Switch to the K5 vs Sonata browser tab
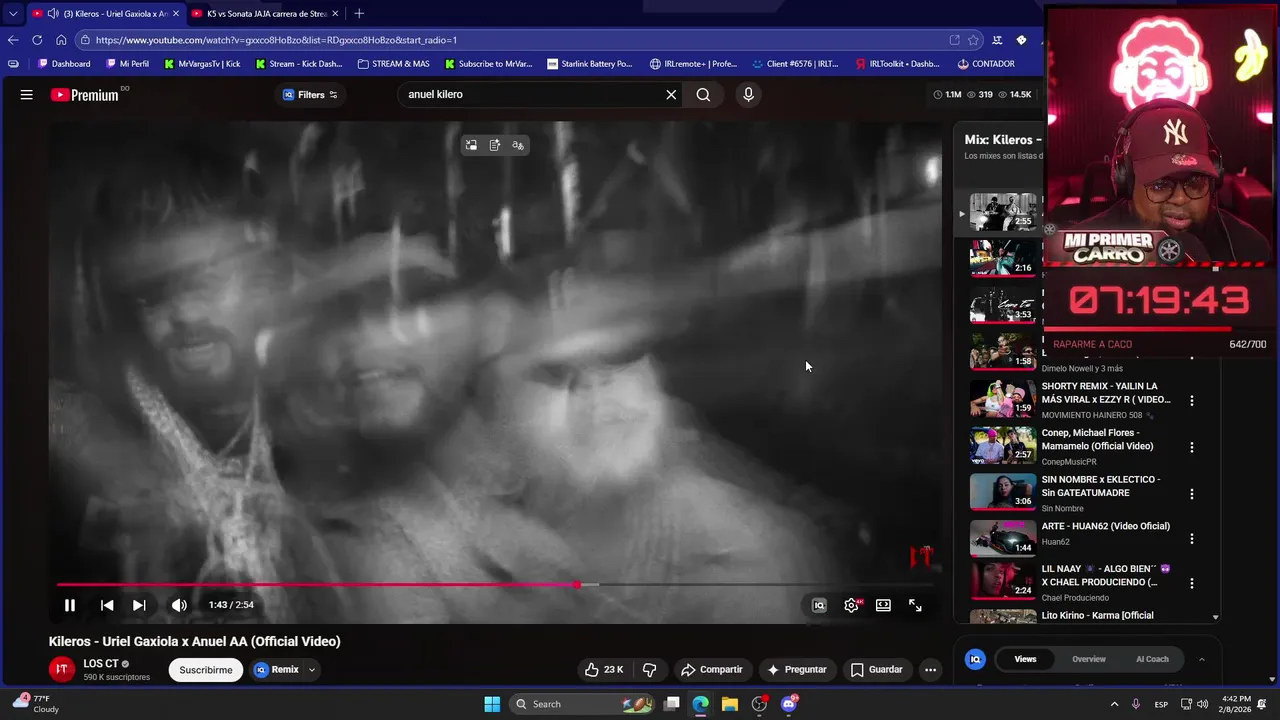Image resolution: width=1280 pixels, height=720 pixels. [265, 14]
